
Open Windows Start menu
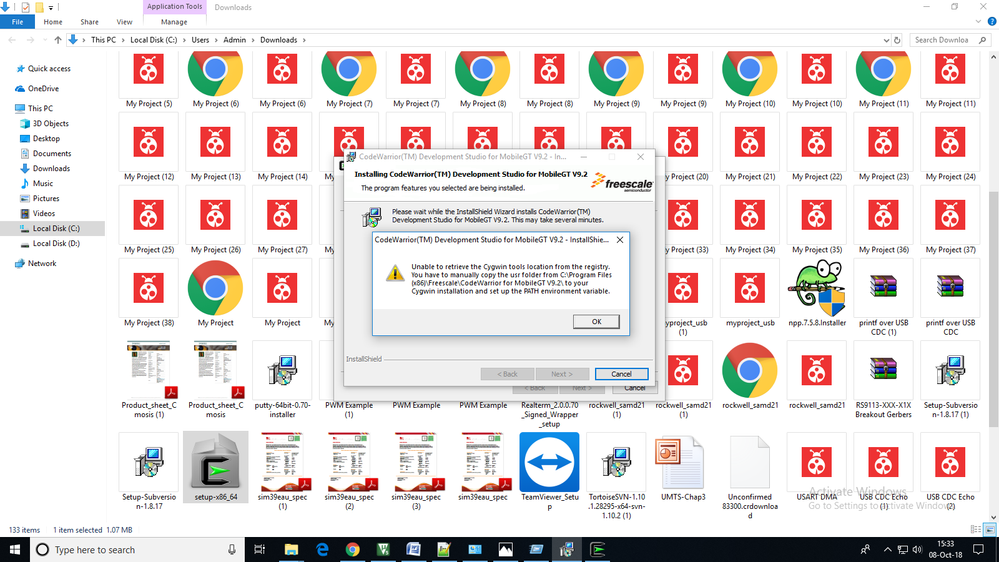[15, 549]
